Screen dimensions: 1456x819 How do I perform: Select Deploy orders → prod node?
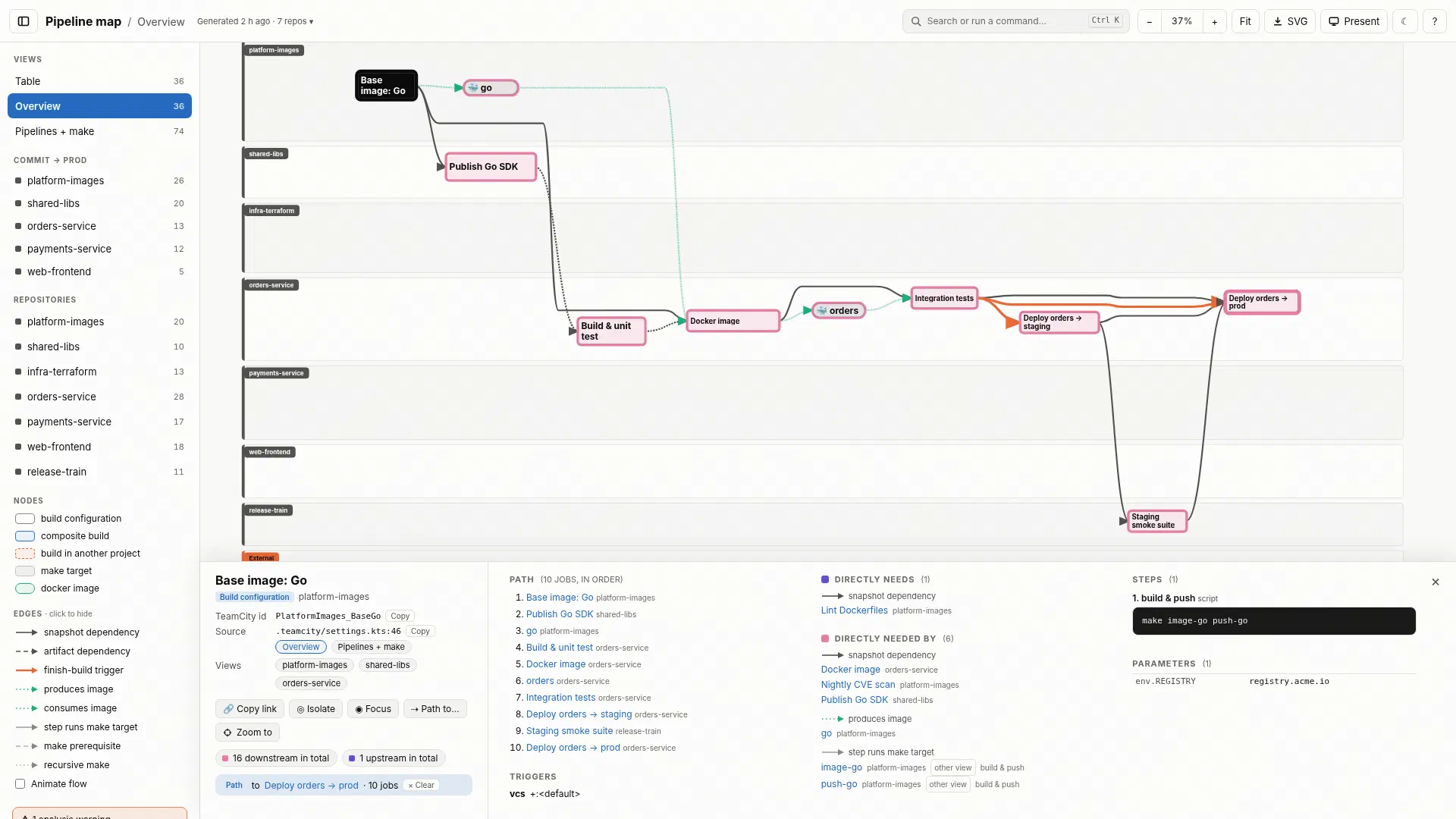pyautogui.click(x=1262, y=302)
